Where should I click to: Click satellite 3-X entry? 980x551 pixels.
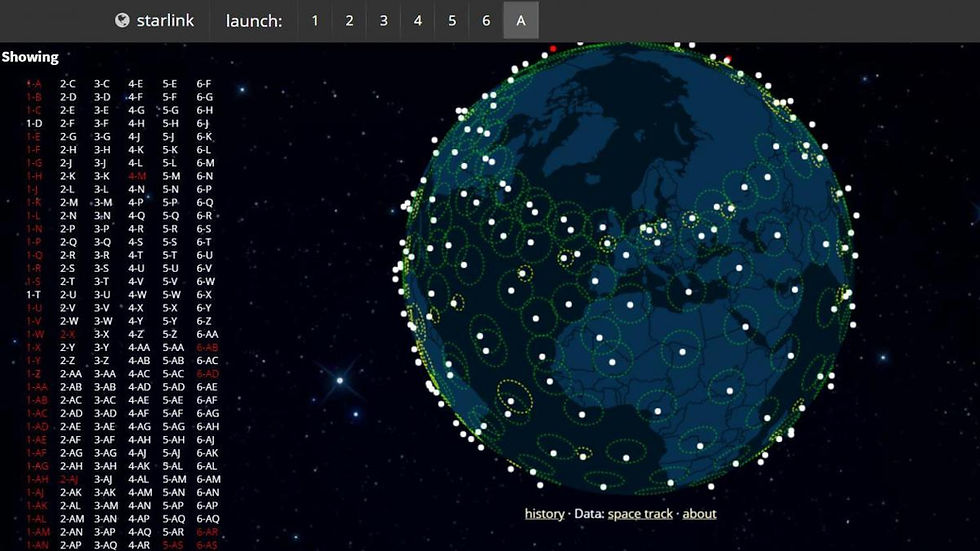point(102,334)
